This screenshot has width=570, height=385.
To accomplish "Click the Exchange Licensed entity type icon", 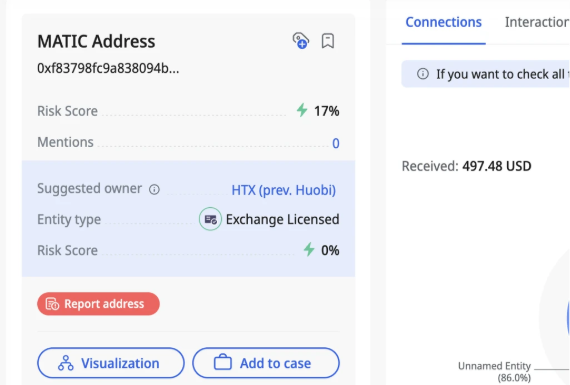I will (210, 219).
